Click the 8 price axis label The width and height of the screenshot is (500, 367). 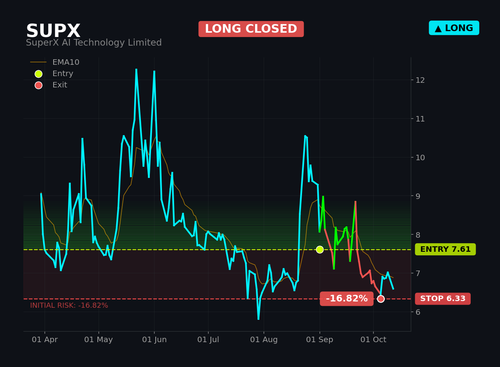pyautogui.click(x=418, y=235)
